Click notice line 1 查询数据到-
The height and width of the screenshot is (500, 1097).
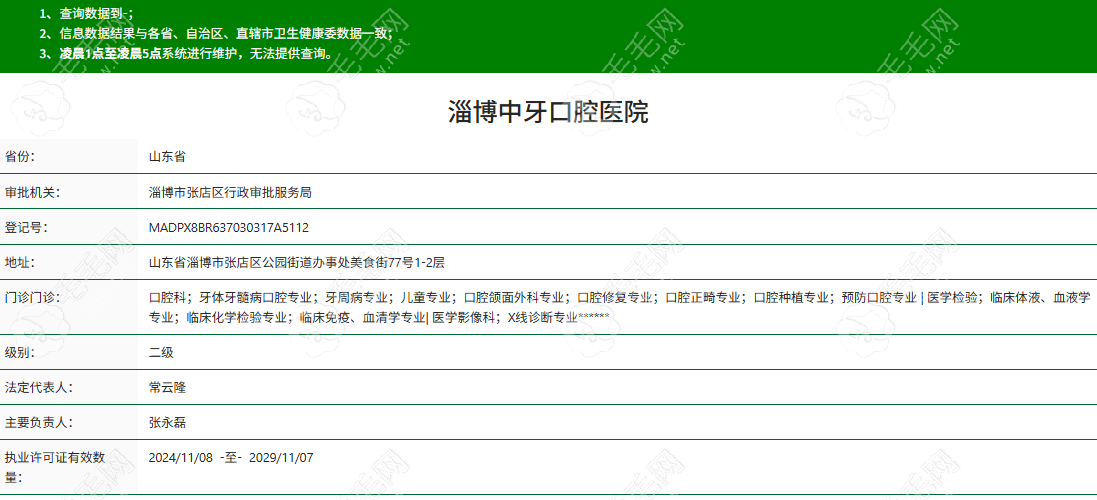(x=86, y=13)
